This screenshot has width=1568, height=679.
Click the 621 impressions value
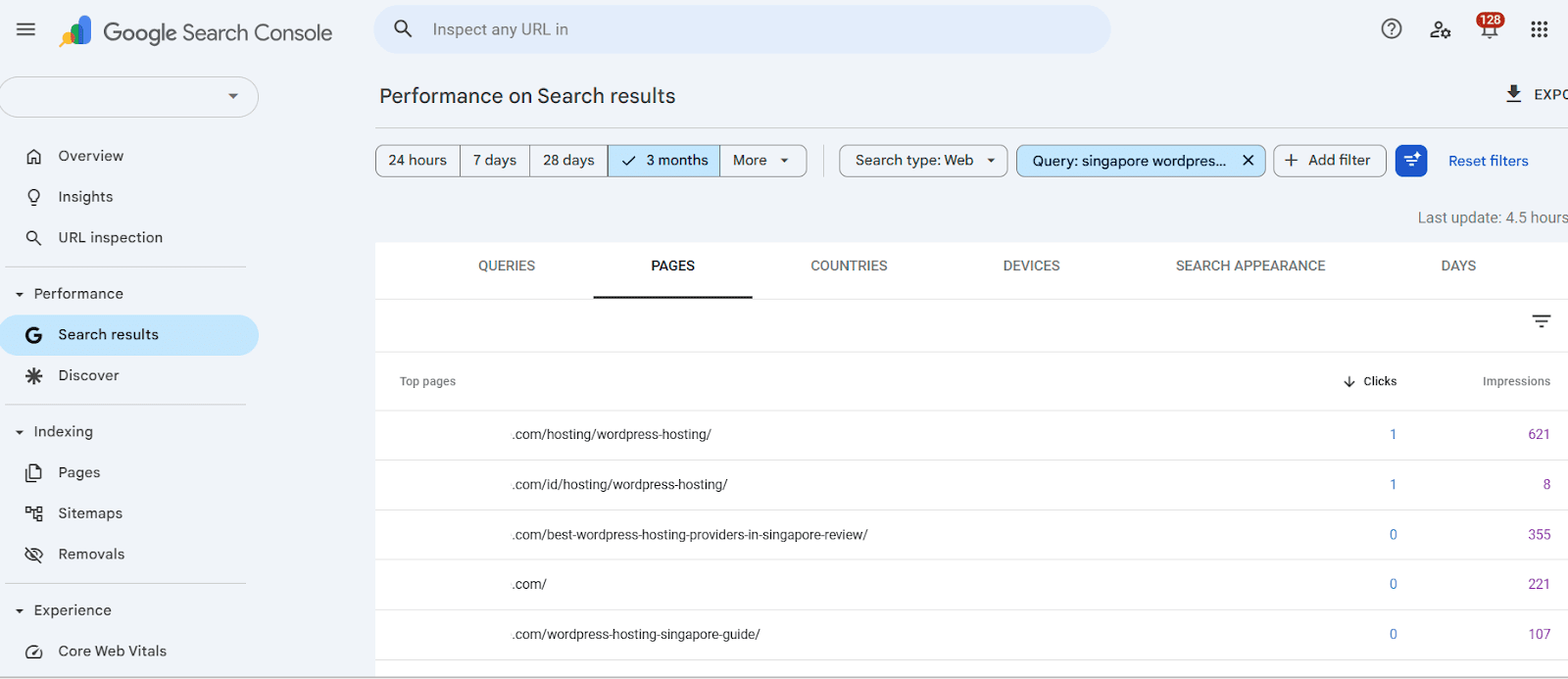pos(1539,435)
